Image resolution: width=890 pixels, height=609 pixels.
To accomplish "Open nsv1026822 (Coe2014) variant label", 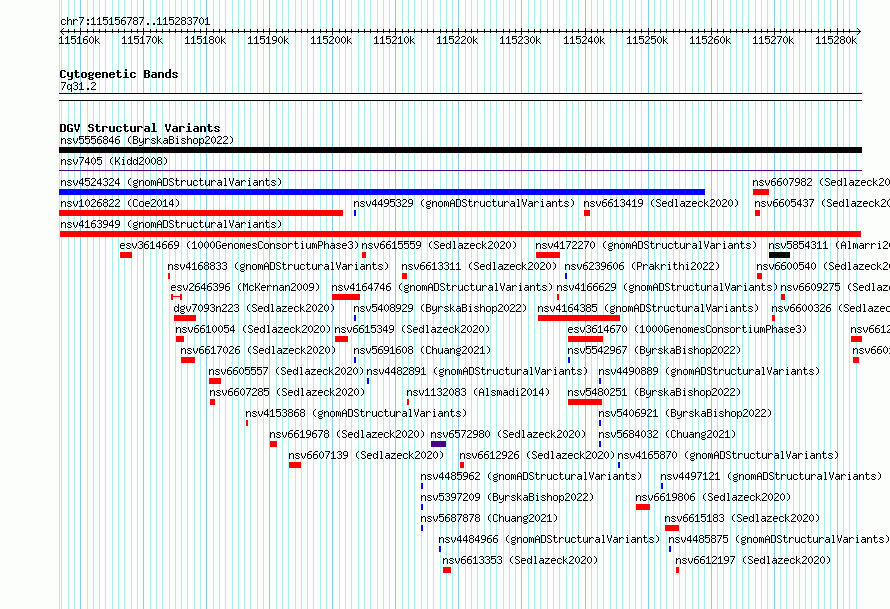I will [120, 203].
